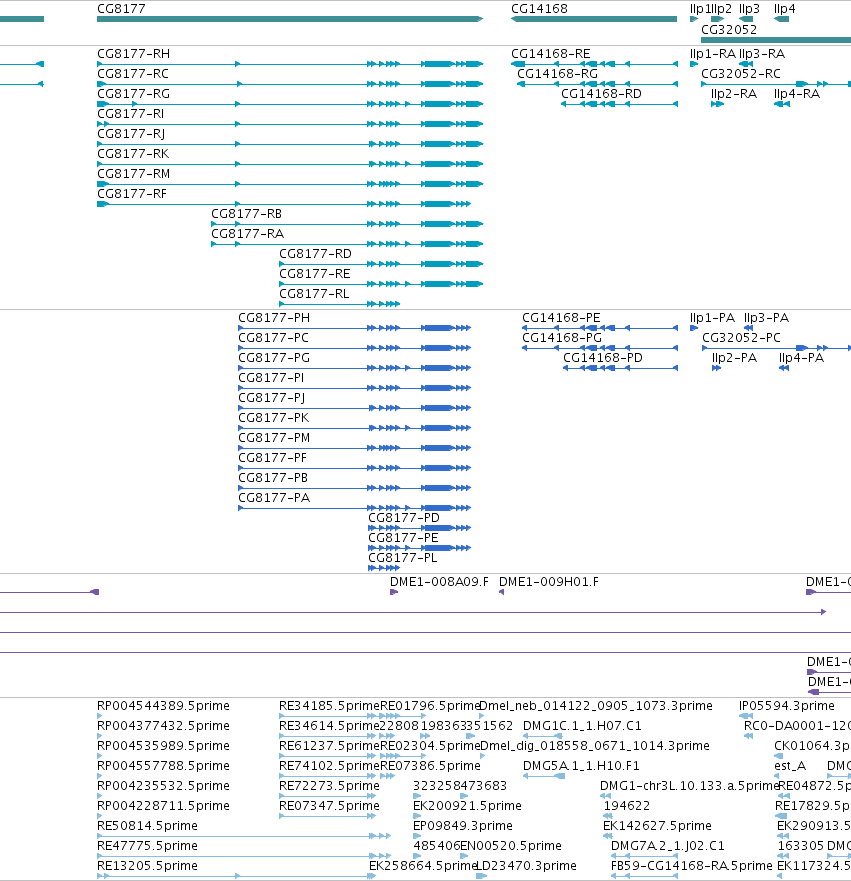The image size is (851, 881).
Task: Click transcript Ilp1-RA
Action: pyautogui.click(x=713, y=54)
